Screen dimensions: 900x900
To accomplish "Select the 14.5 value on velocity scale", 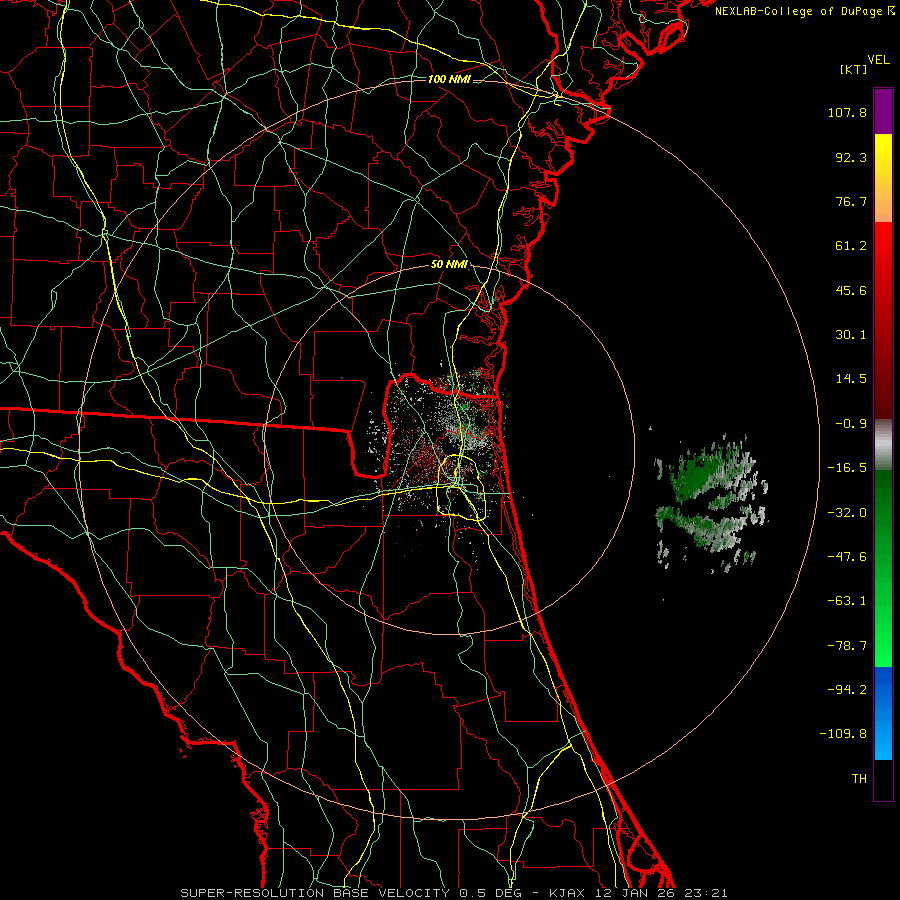I will click(x=851, y=379).
